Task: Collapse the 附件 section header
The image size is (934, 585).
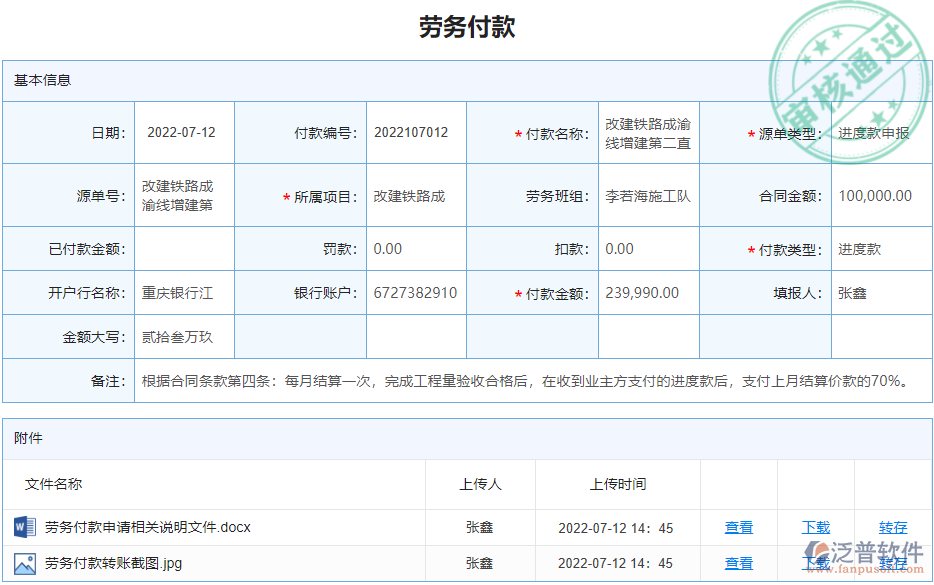Action: (27, 438)
